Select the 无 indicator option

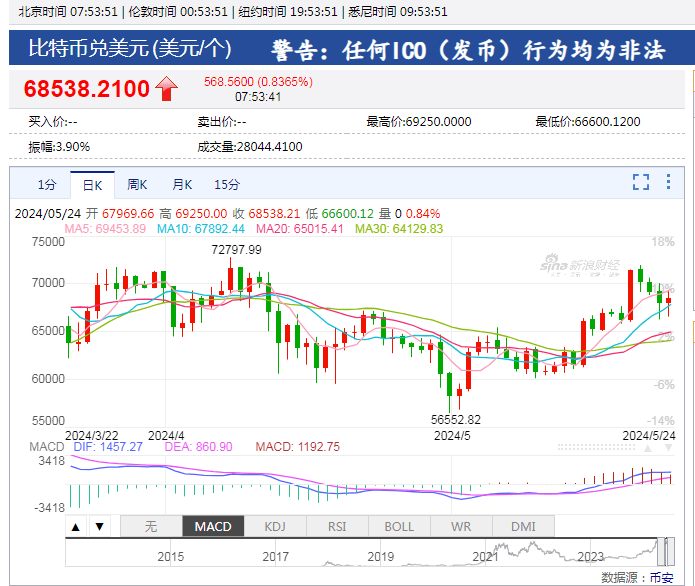pos(151,526)
